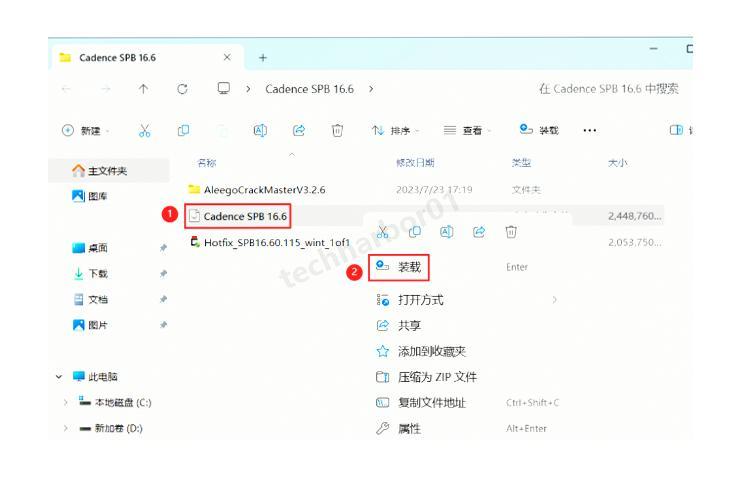The width and height of the screenshot is (741, 477).
Task: Click delete icon in the context menu
Action: click(511, 232)
